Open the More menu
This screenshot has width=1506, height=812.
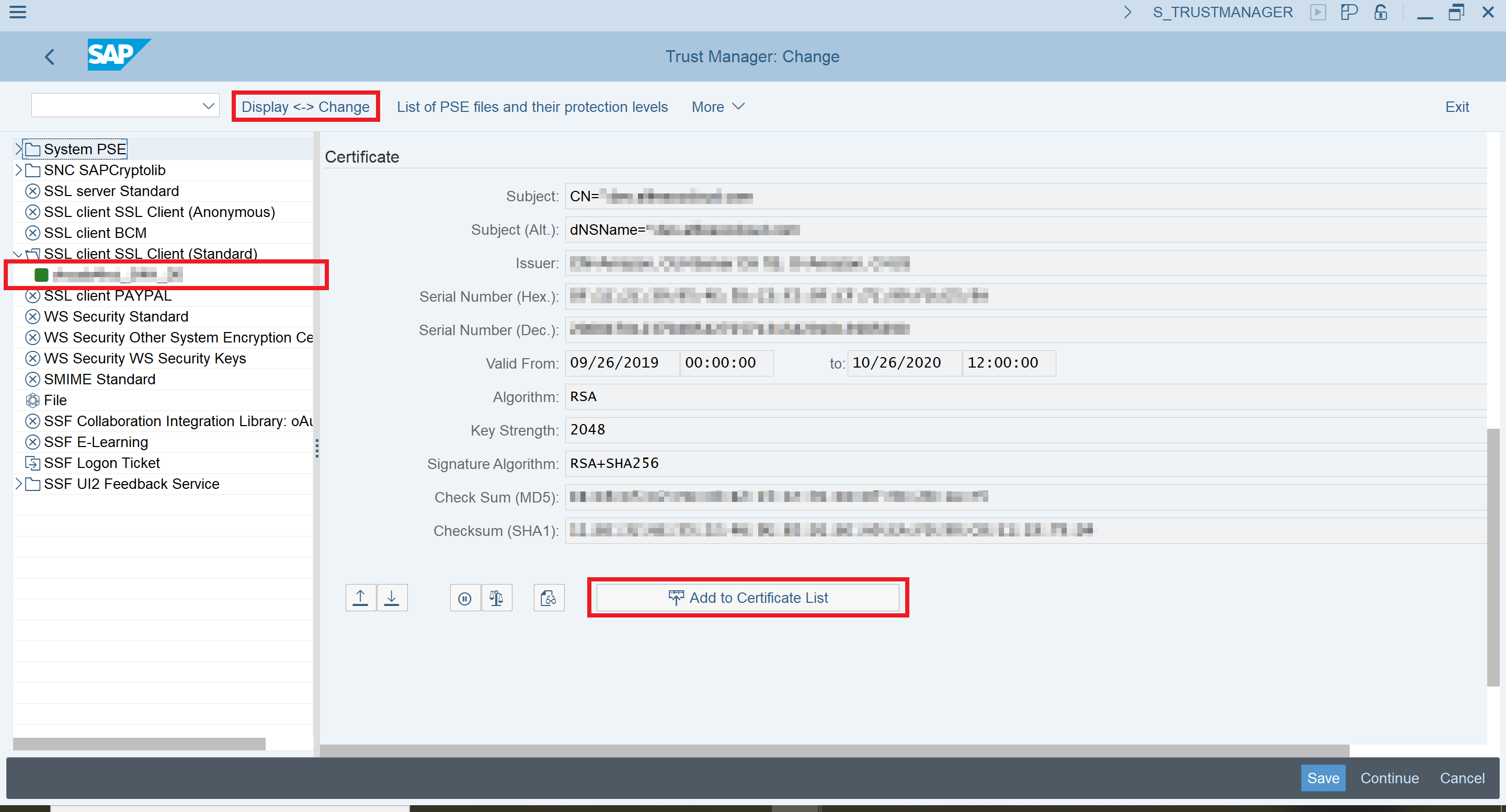click(717, 106)
